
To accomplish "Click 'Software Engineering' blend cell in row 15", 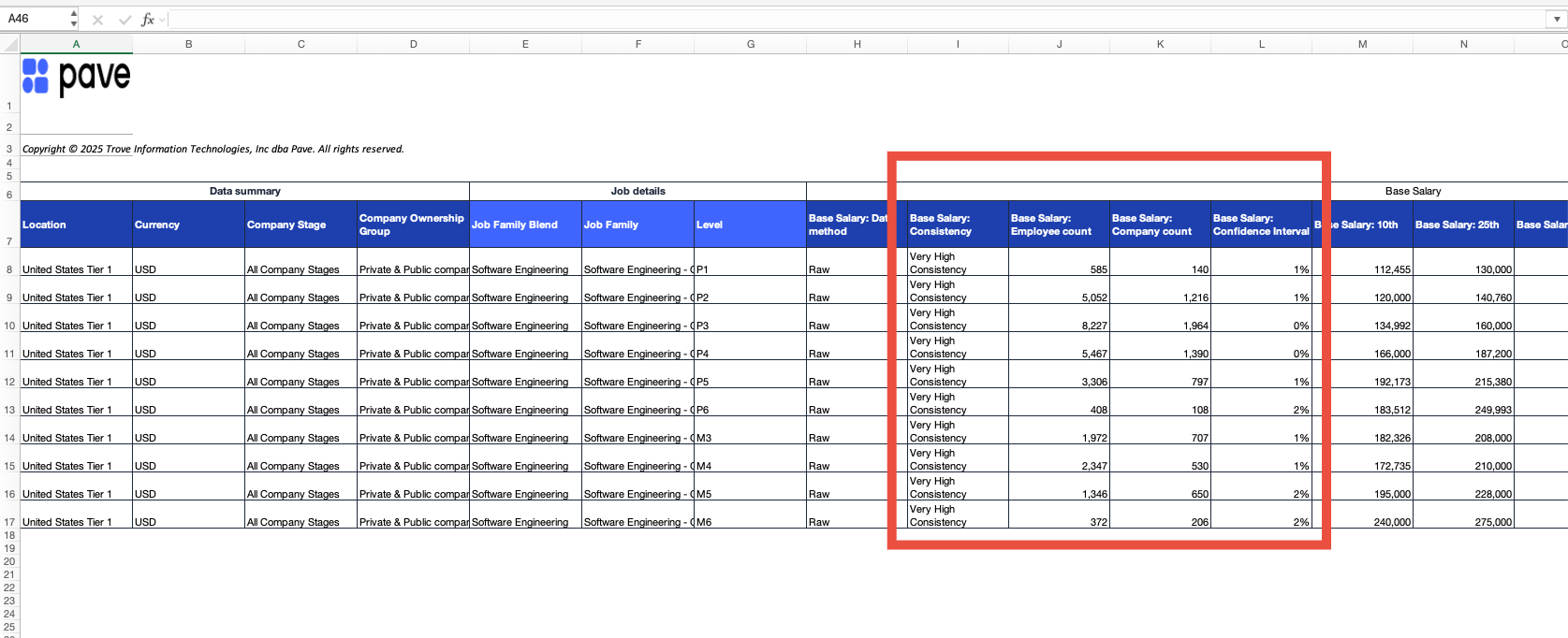I will [526, 458].
